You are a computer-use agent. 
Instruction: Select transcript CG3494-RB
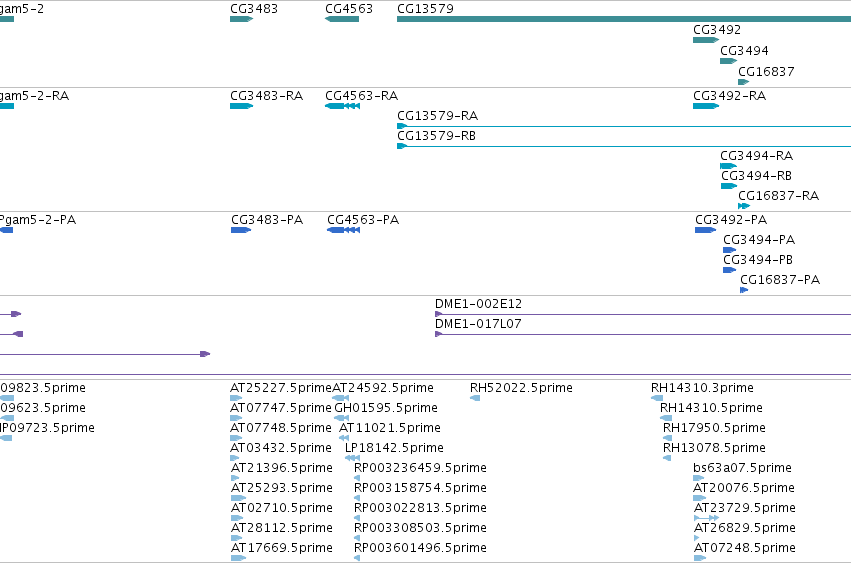tap(756, 176)
